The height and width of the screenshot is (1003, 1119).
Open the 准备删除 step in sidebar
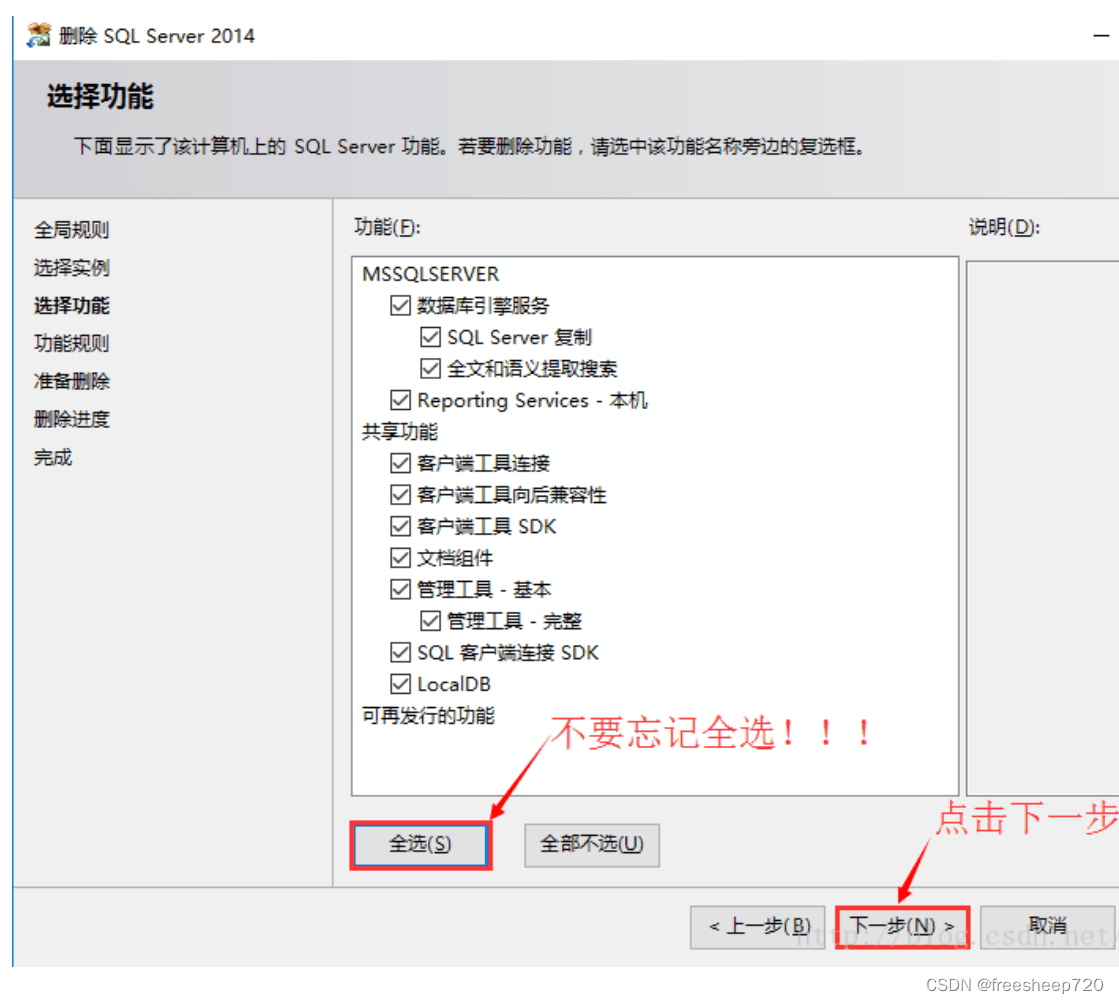(x=71, y=381)
